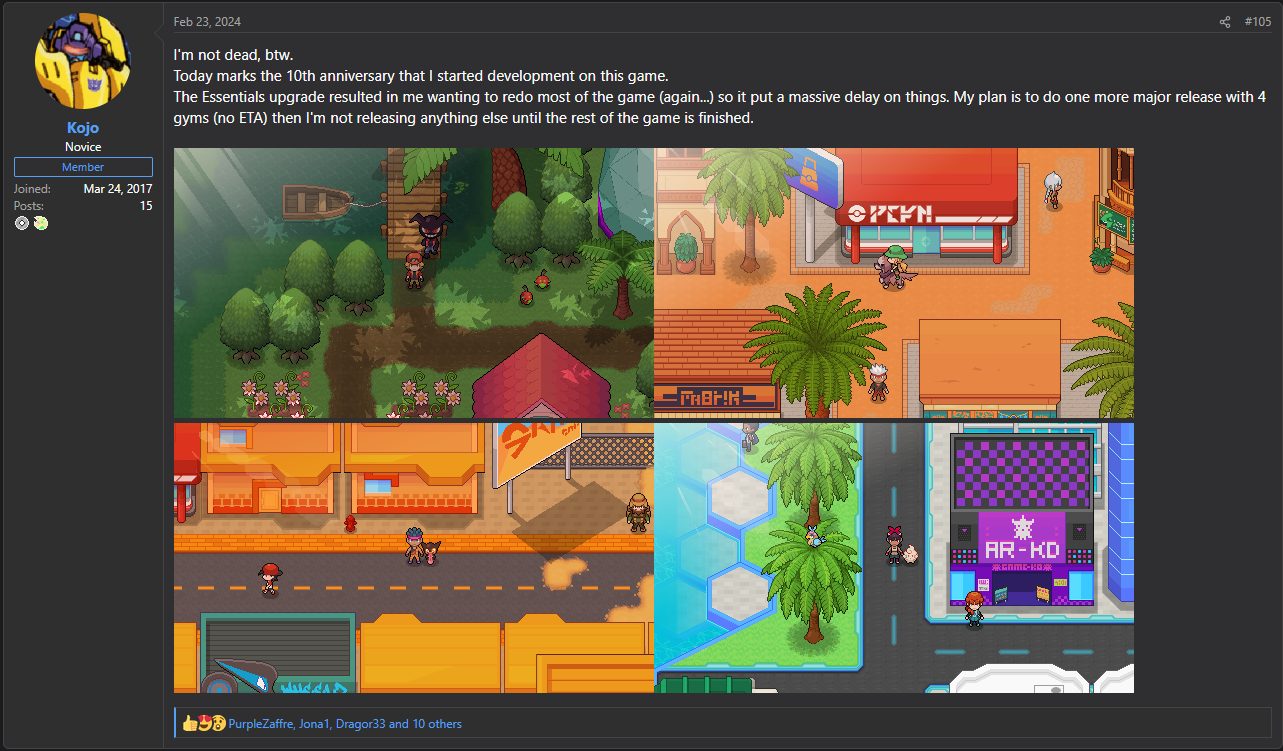The width and height of the screenshot is (1283, 751).
Task: Open Kojo's profile via the username
Action: click(83, 128)
